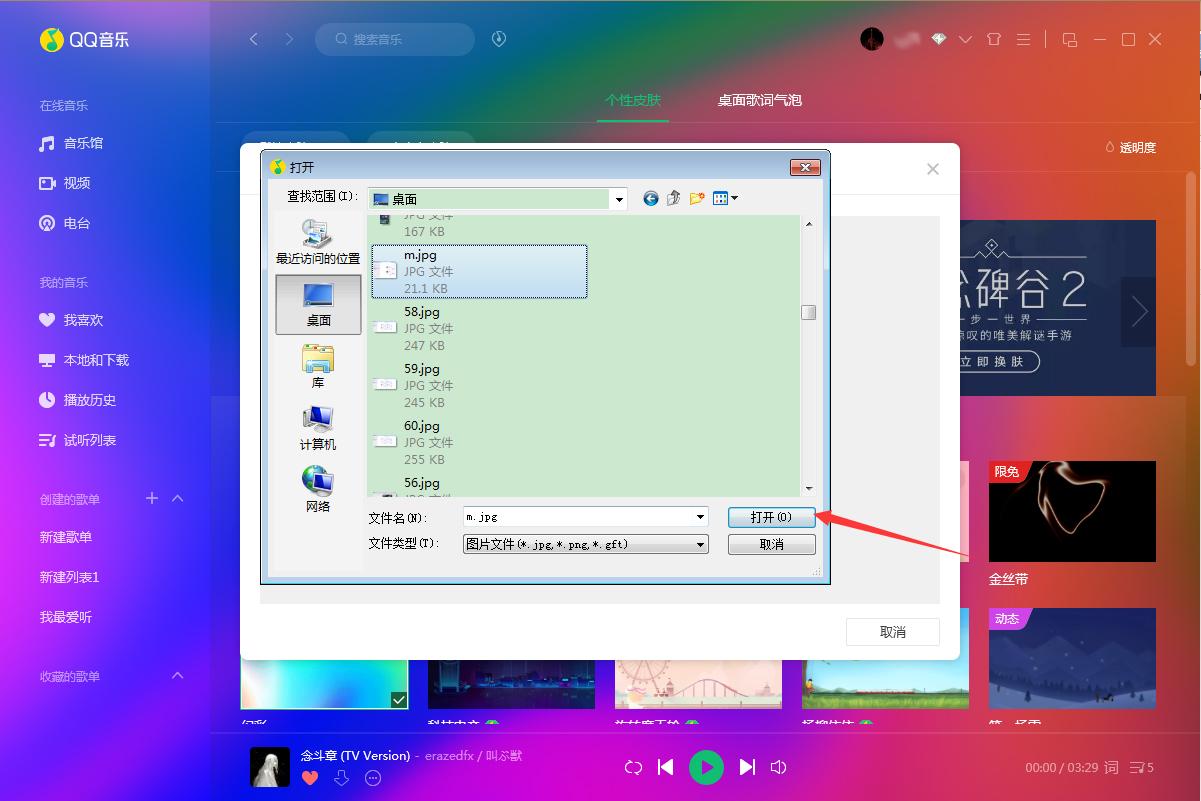Click the 打开(O) button
This screenshot has width=1201, height=801.
[x=771, y=517]
